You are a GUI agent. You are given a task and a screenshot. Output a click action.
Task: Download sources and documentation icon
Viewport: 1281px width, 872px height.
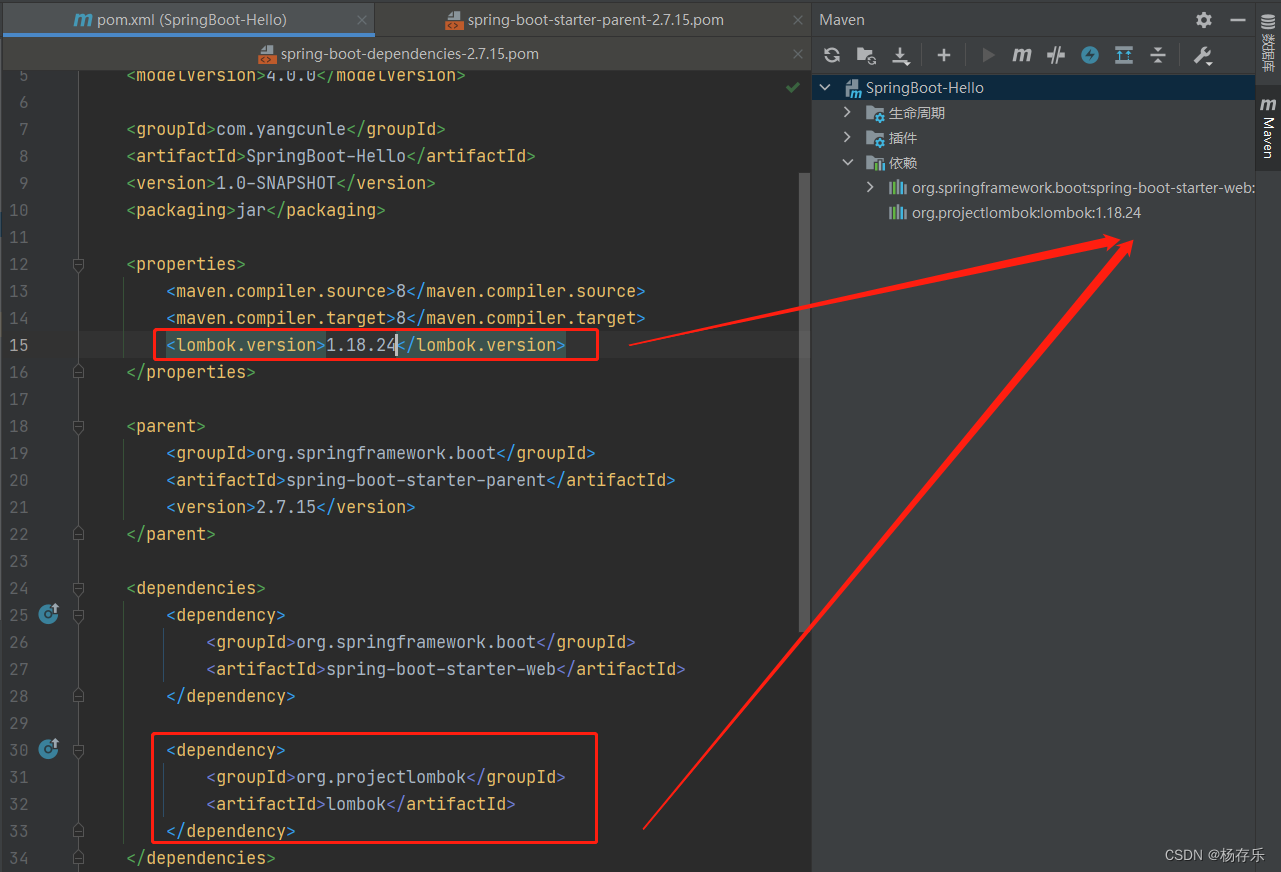[x=900, y=55]
